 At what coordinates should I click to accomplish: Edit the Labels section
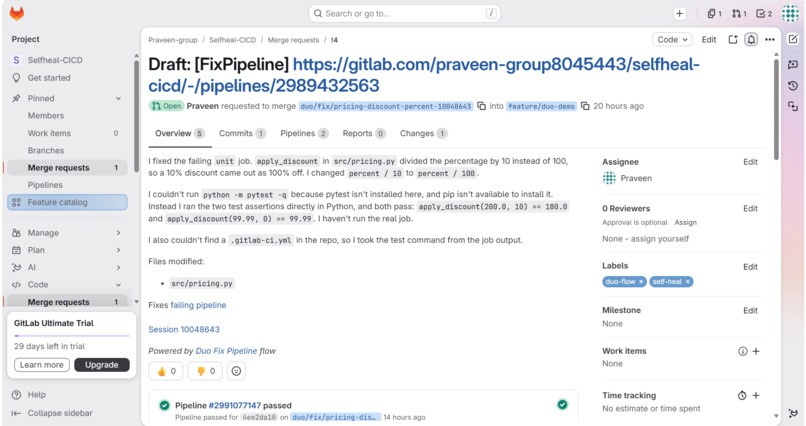point(750,267)
